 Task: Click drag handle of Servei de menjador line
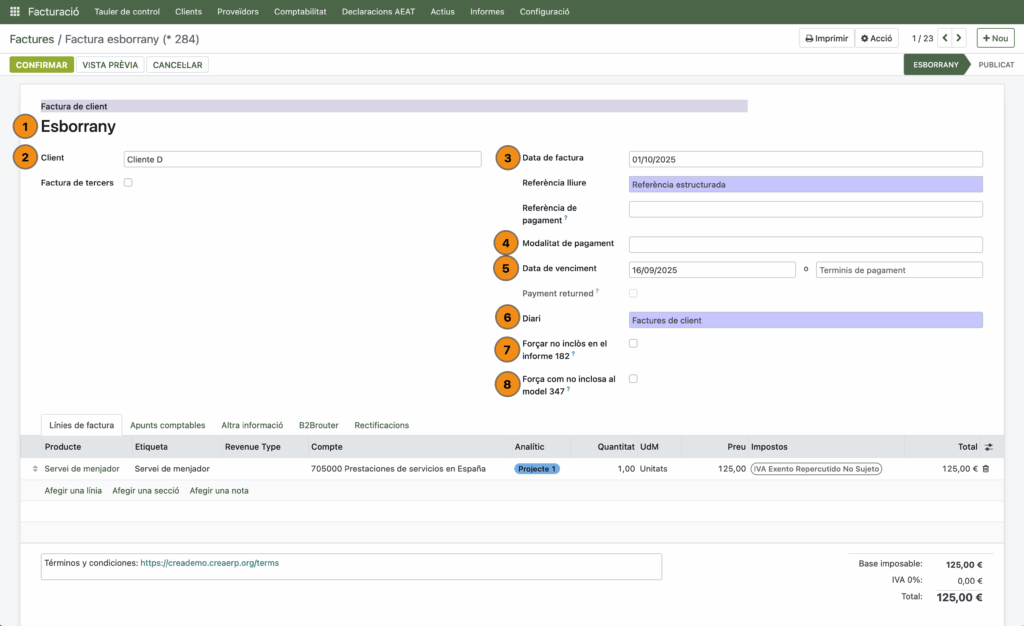click(x=36, y=468)
